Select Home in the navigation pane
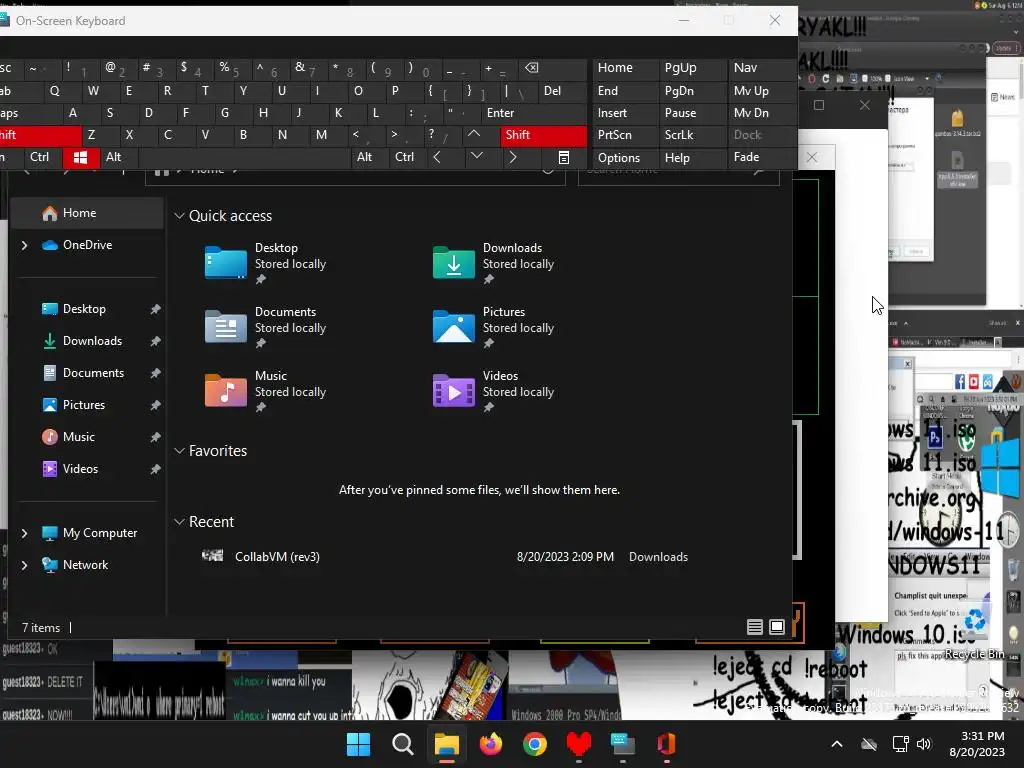The width and height of the screenshot is (1024, 768). click(87, 213)
